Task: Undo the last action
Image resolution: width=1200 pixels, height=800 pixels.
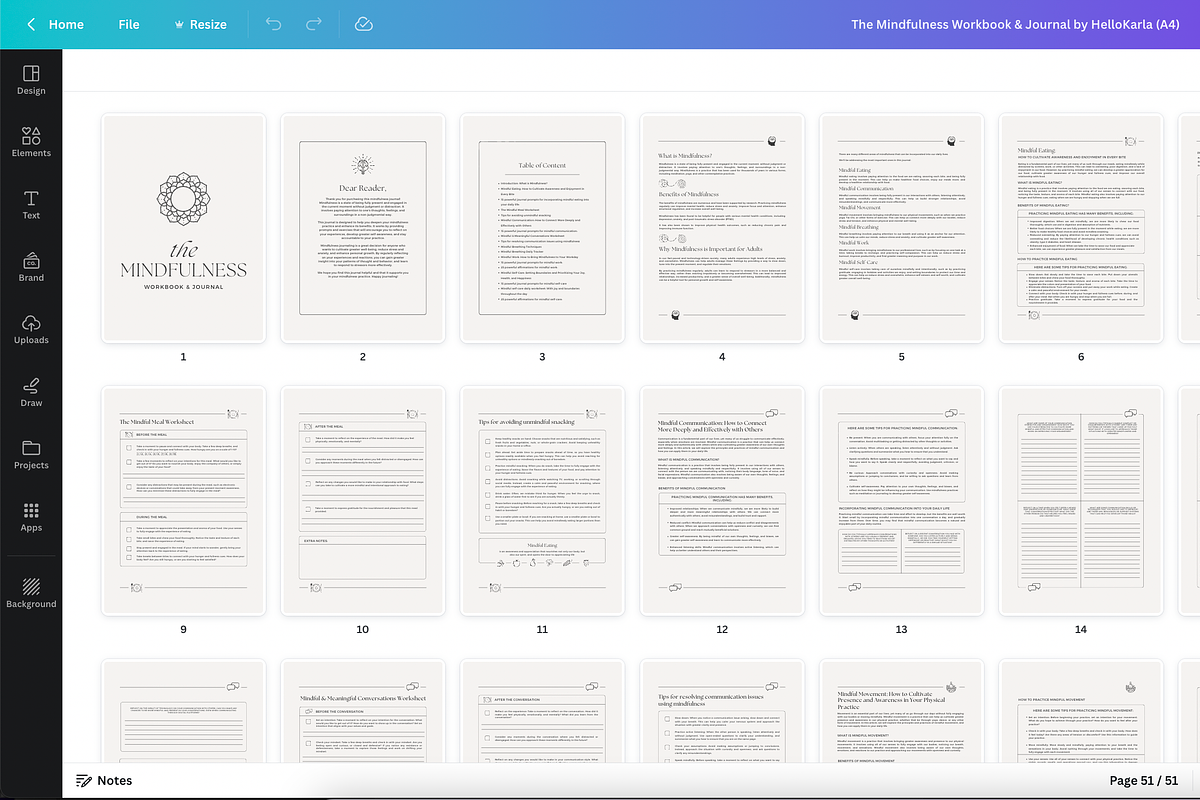Action: (274, 24)
